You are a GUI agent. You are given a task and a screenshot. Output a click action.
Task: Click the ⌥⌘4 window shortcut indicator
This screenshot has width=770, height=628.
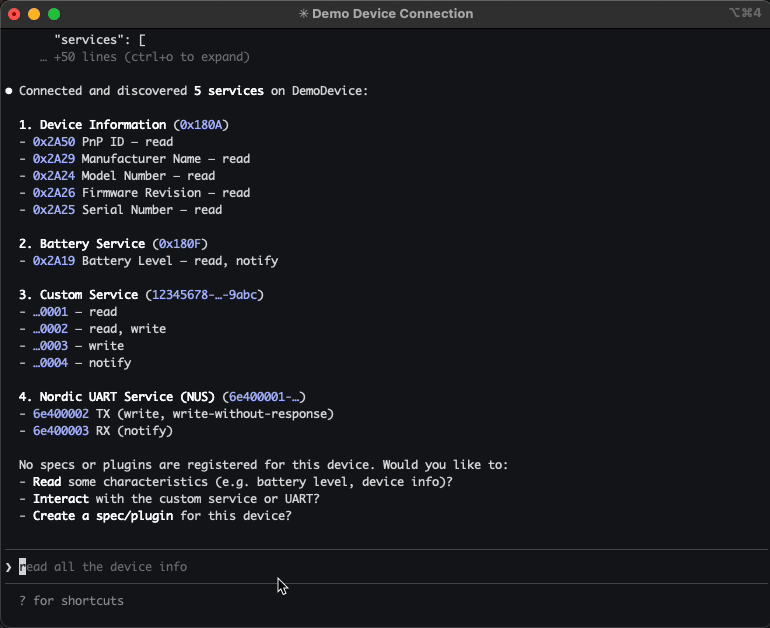coord(746,14)
